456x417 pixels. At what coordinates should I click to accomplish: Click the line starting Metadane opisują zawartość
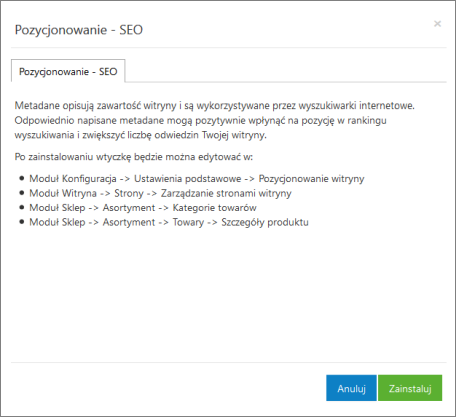[x=215, y=105]
